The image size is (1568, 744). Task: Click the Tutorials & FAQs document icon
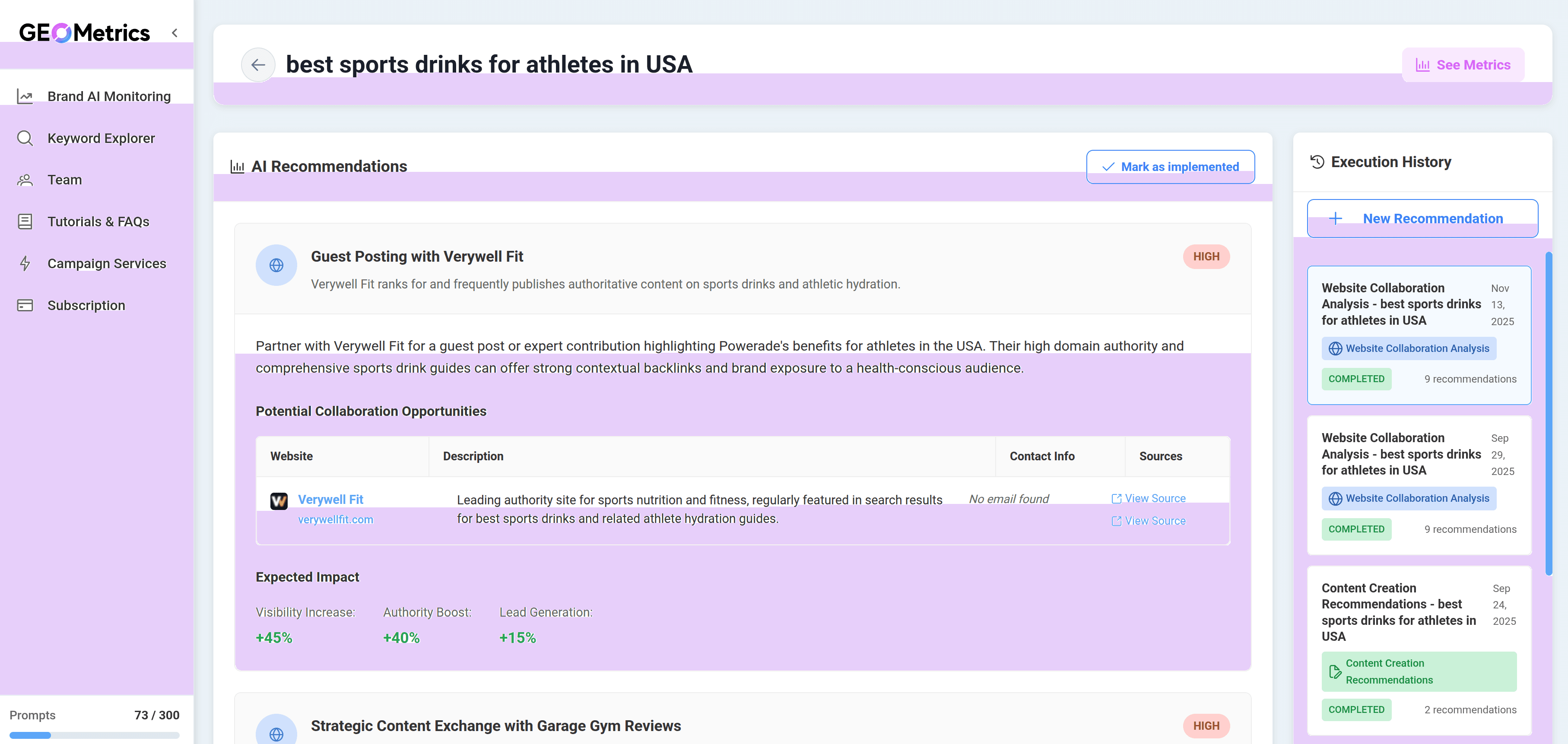point(25,222)
